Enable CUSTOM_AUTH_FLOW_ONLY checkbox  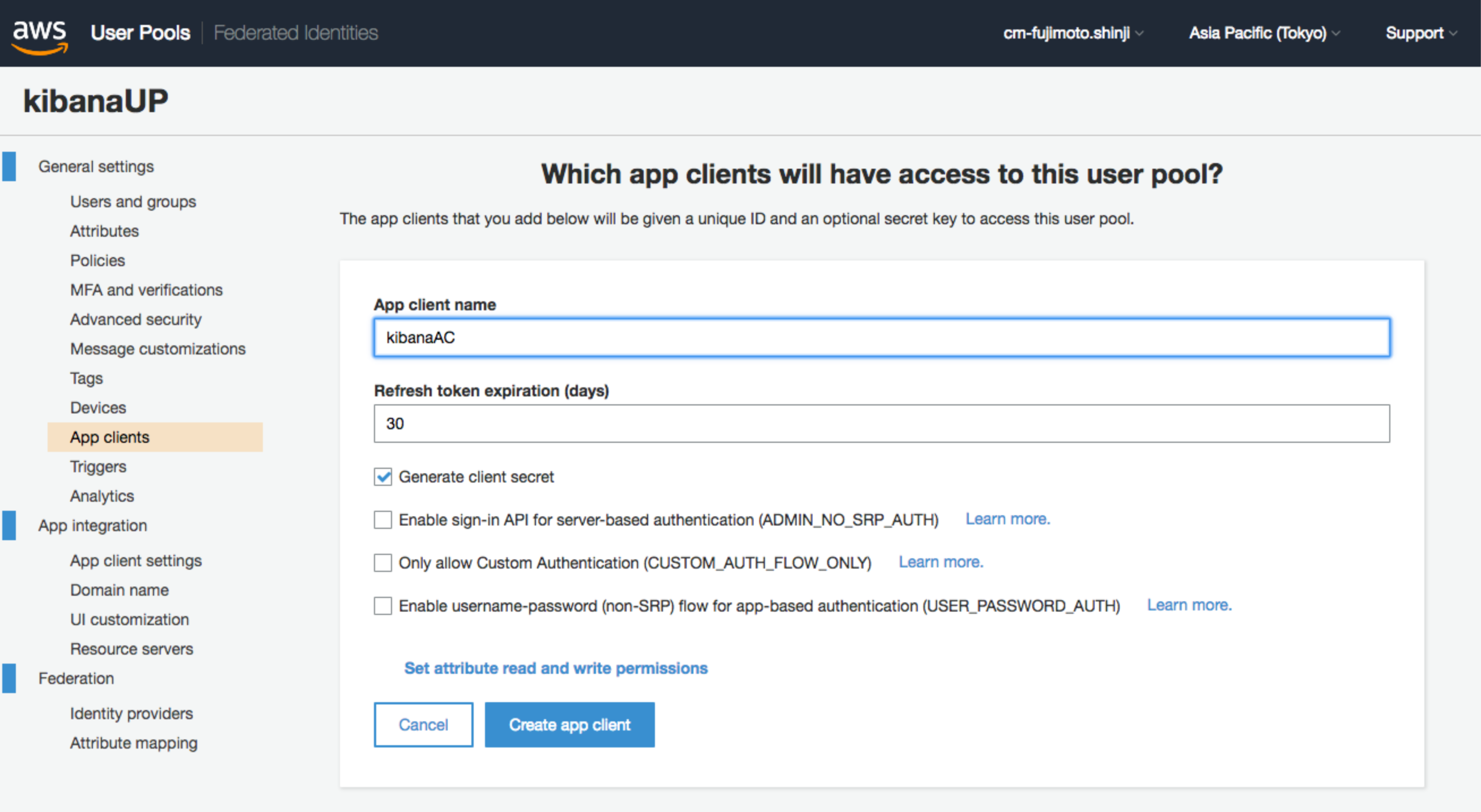coord(383,563)
